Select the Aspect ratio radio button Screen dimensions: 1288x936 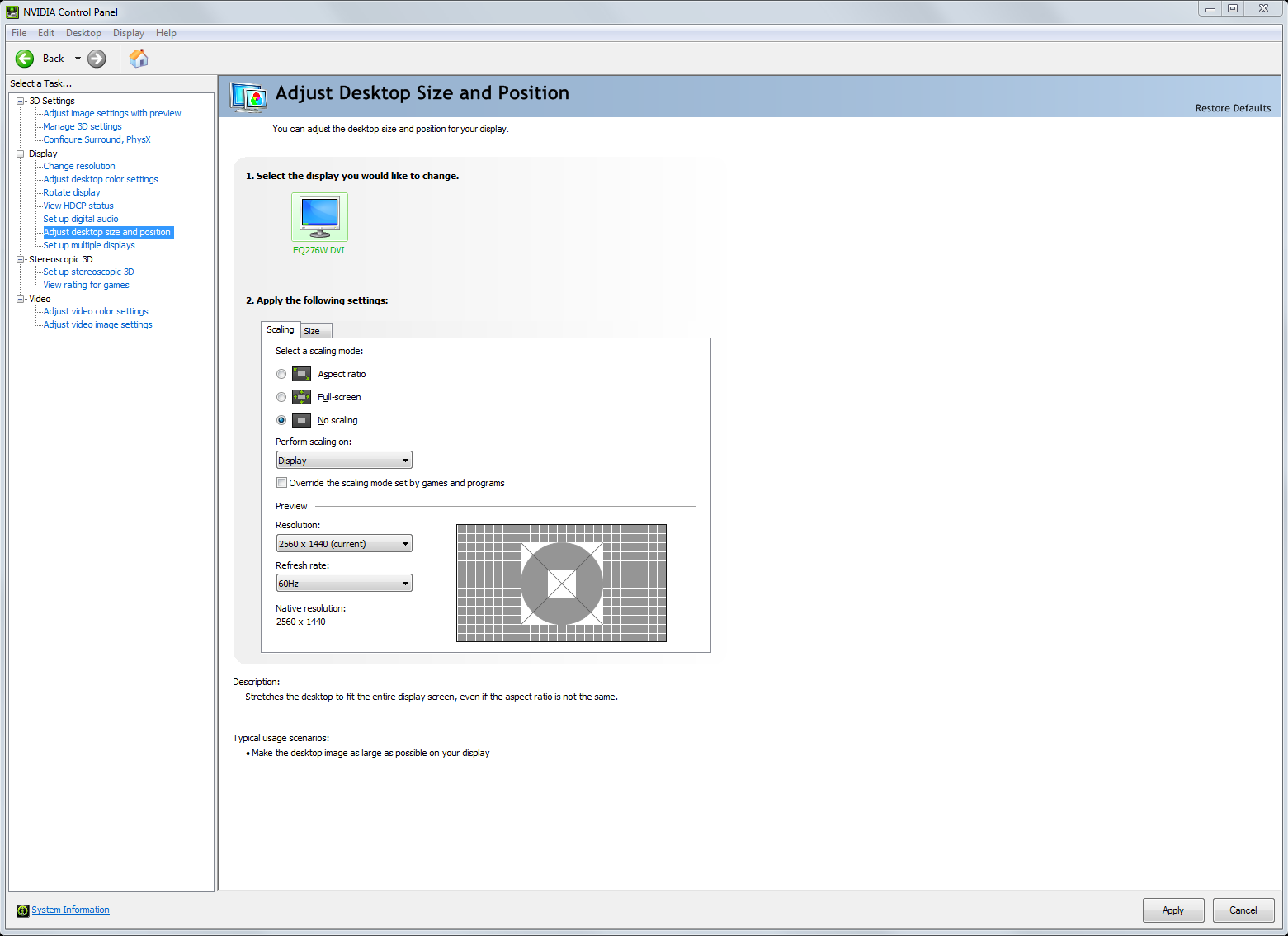281,374
